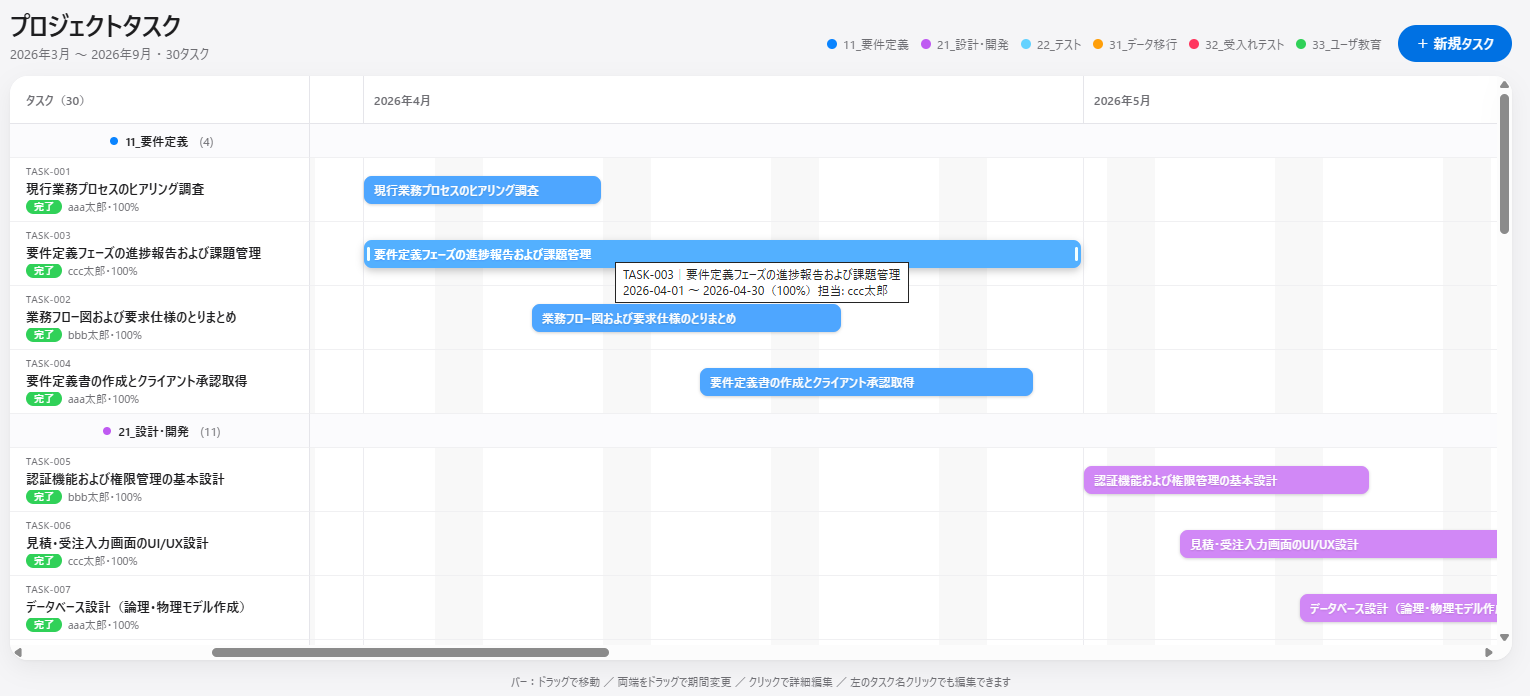1530x696 pixels.
Task: Click the blue dot beside legend 11_要件定義
Action: tap(832, 44)
